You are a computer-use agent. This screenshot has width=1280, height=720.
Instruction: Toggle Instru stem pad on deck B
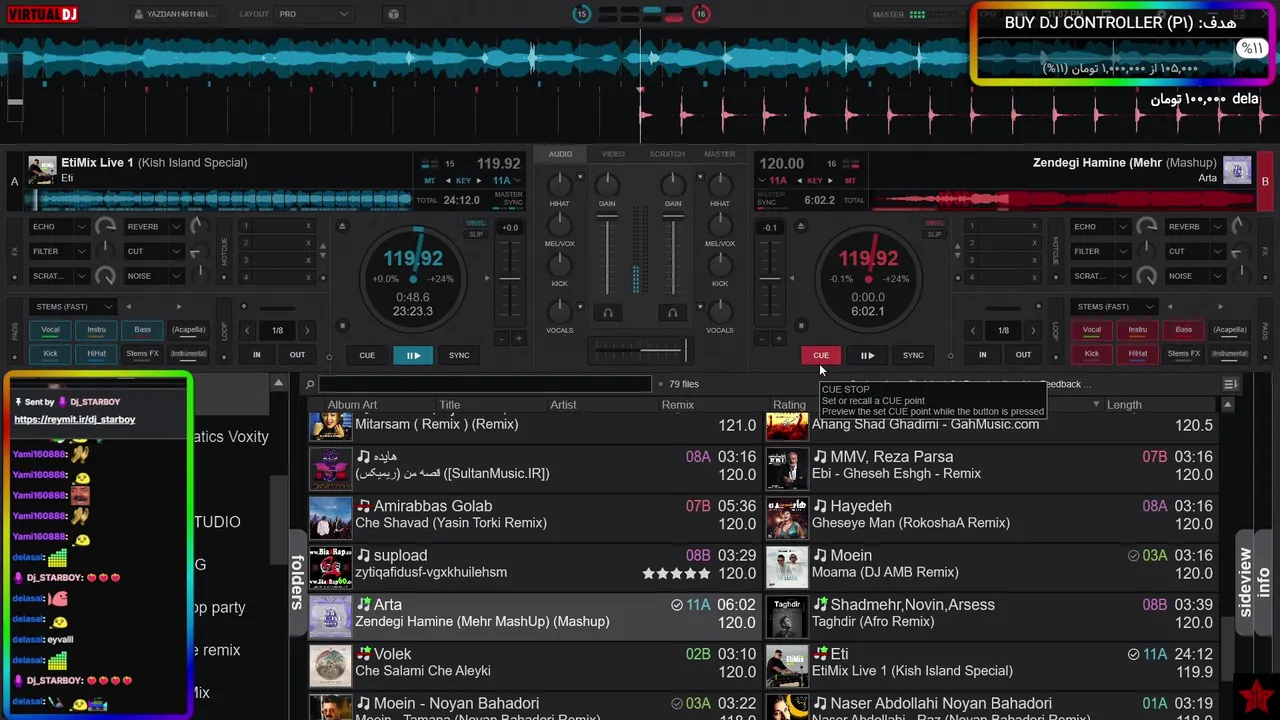1138,329
